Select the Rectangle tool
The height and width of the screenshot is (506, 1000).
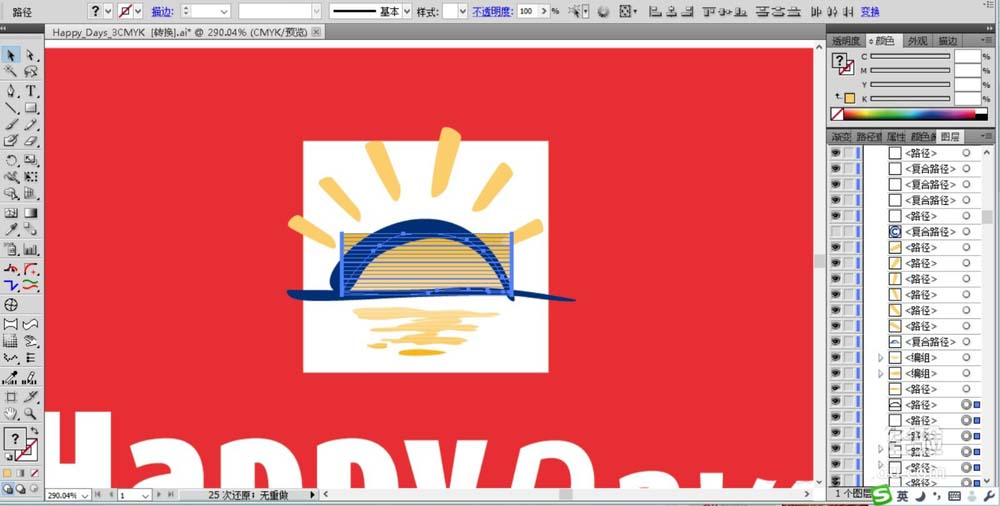(31, 108)
